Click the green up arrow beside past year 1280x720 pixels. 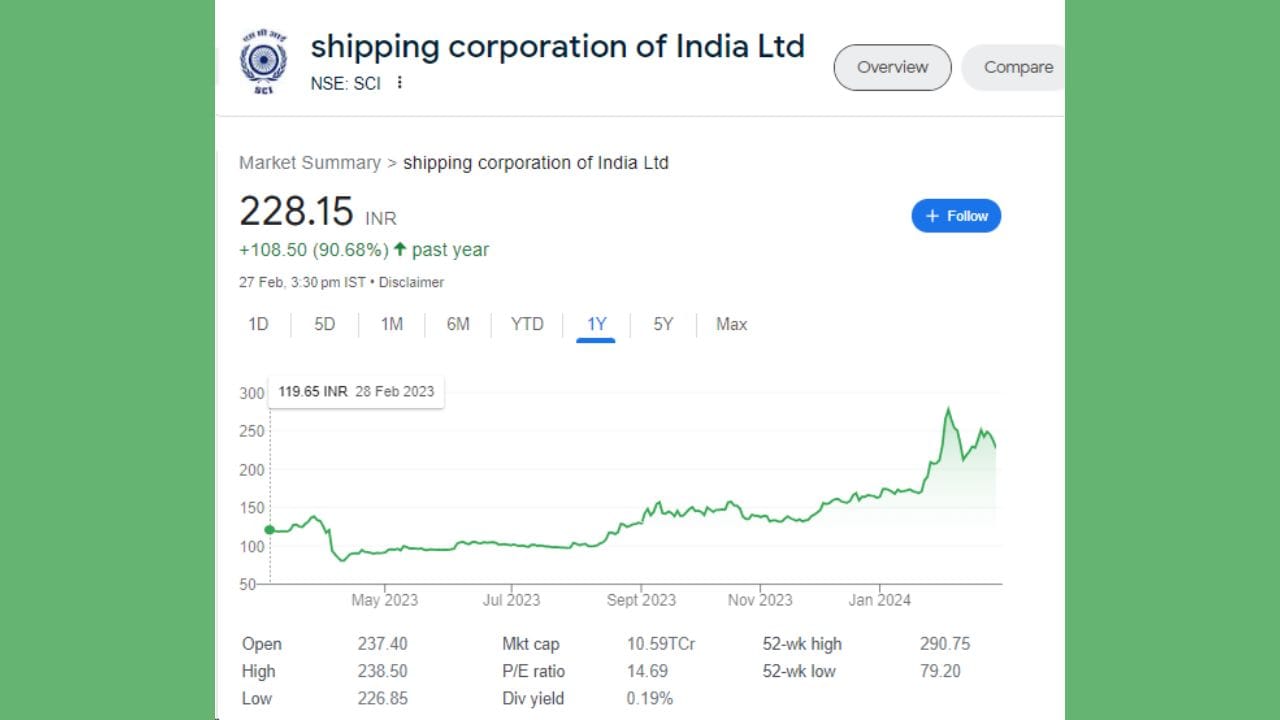(x=400, y=250)
